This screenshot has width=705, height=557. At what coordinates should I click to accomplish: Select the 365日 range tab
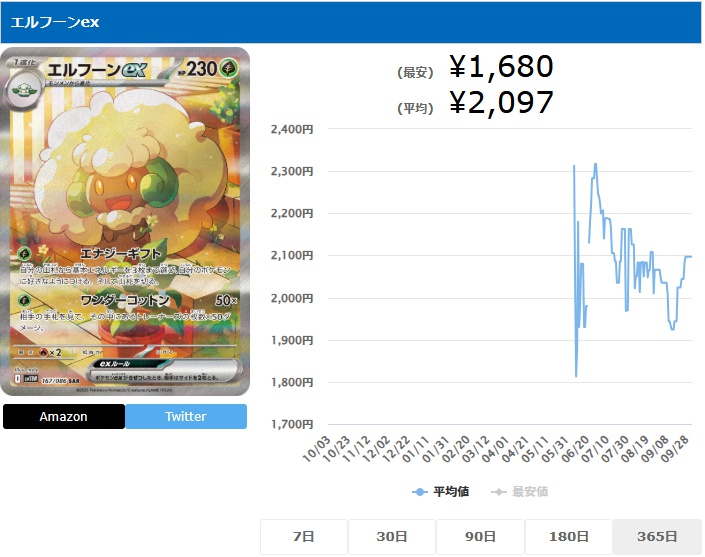(657, 537)
